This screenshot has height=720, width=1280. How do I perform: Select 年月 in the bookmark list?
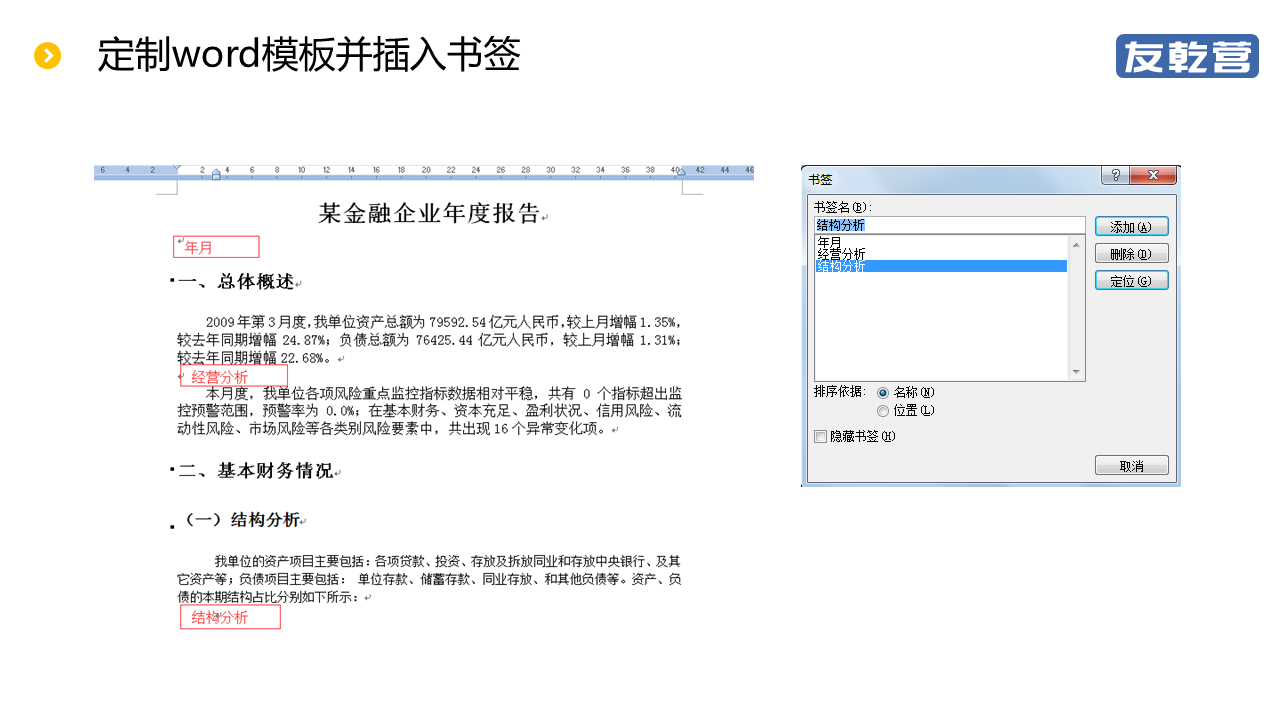[x=941, y=242]
